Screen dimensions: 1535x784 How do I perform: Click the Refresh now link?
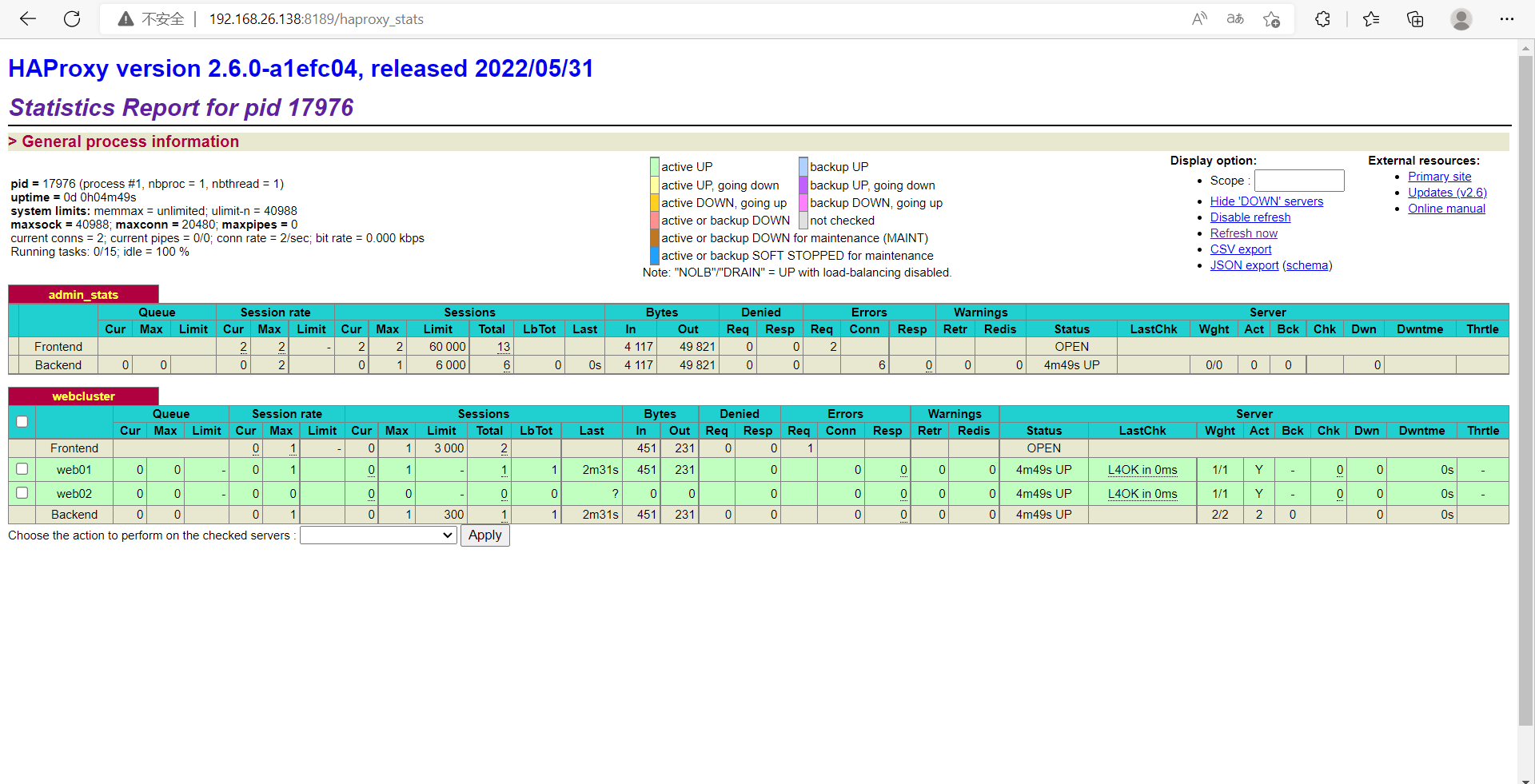tap(1244, 233)
